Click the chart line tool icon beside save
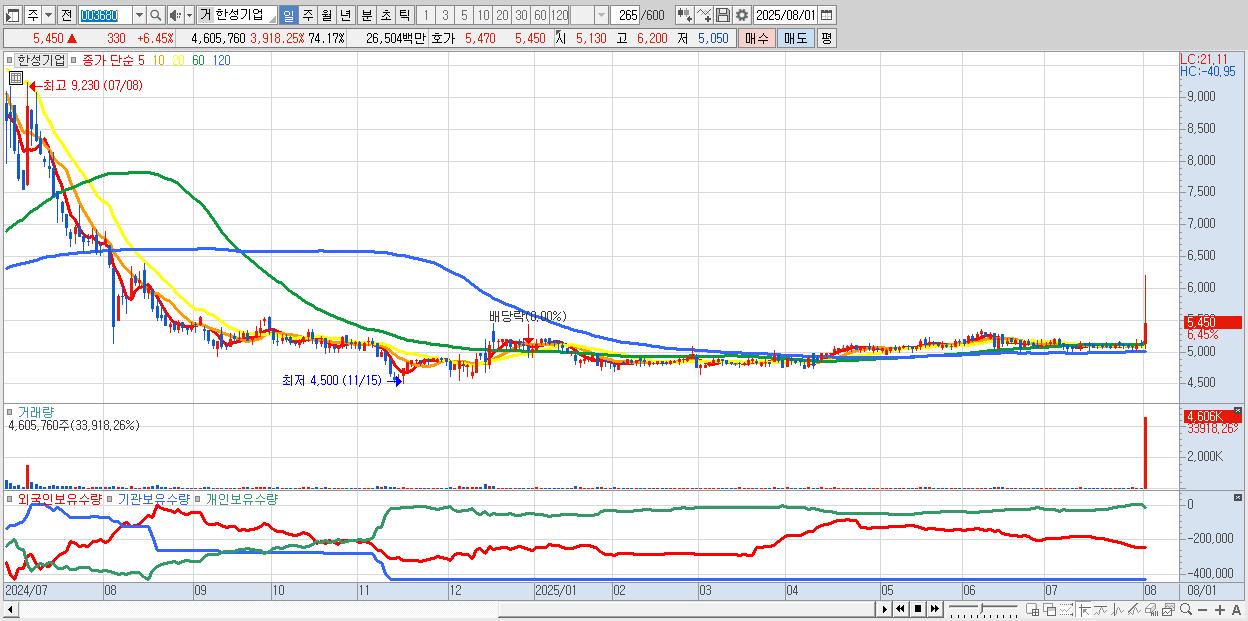1248x621 pixels. (704, 15)
